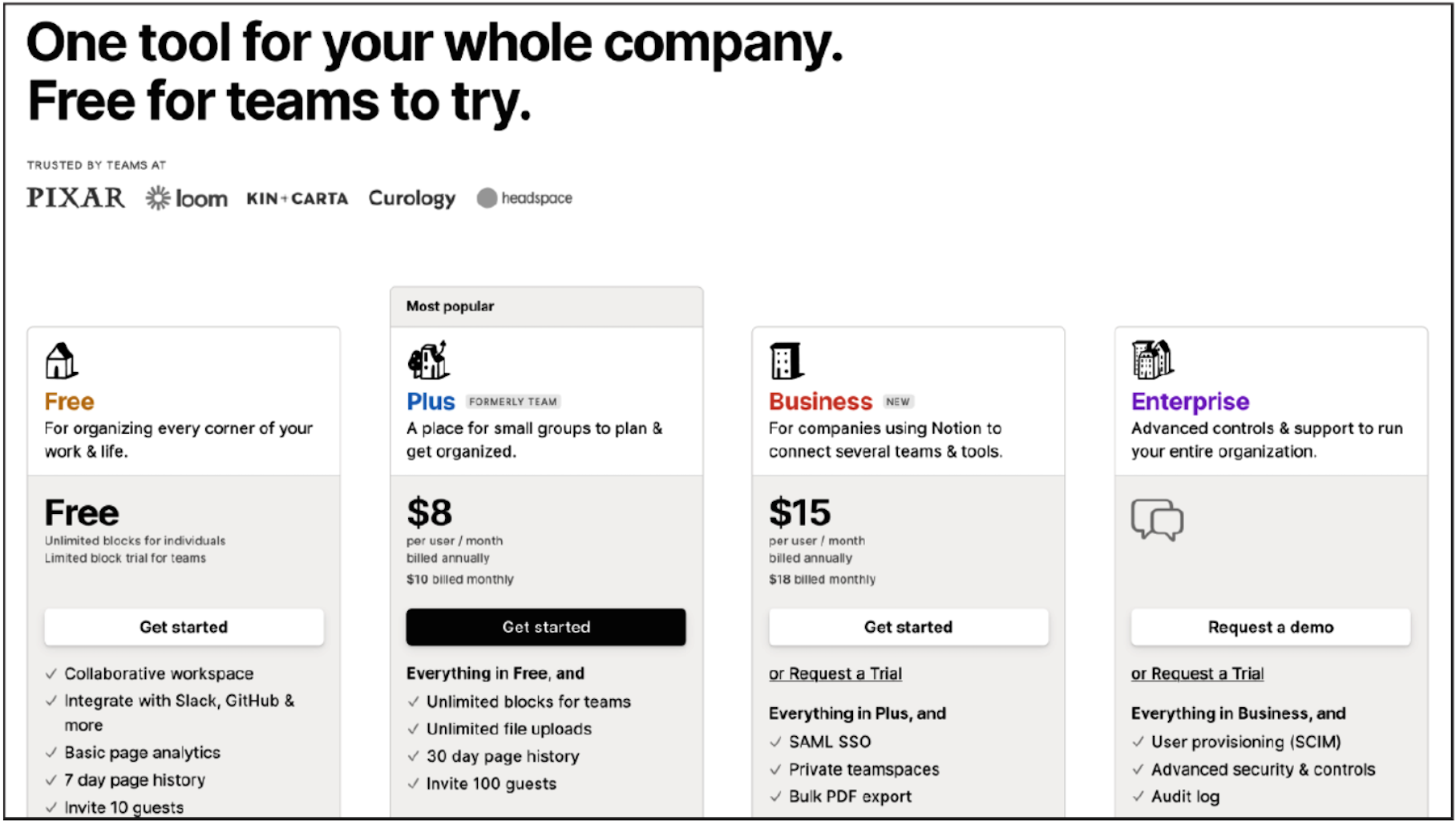The image size is (1456, 821).
Task: Click the Plus plan building icon
Action: click(x=428, y=360)
